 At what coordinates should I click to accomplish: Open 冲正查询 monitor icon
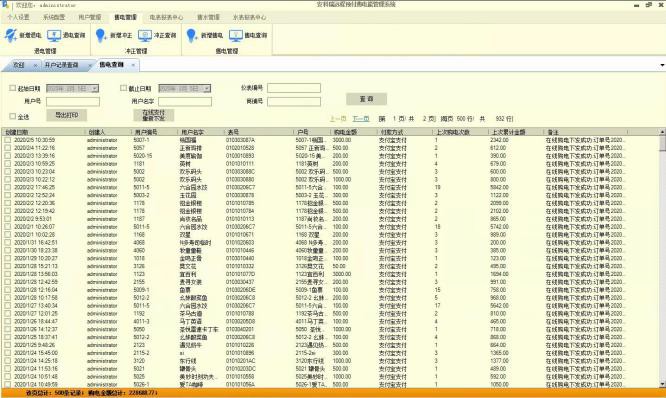coord(145,35)
